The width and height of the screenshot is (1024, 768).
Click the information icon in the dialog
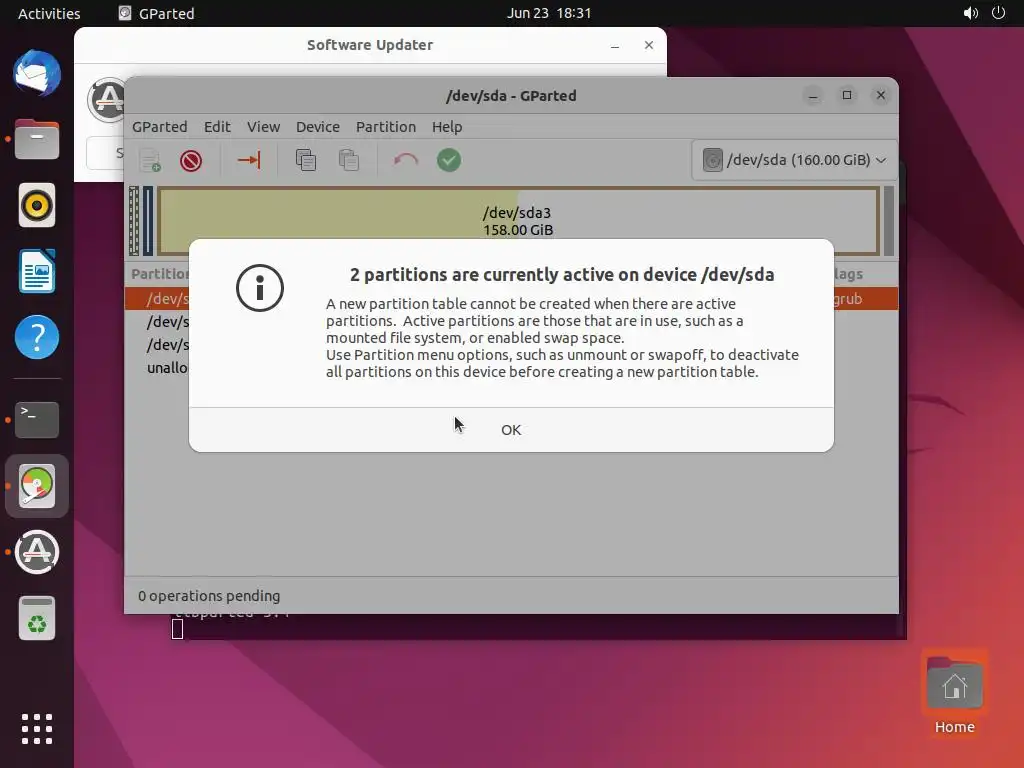260,288
